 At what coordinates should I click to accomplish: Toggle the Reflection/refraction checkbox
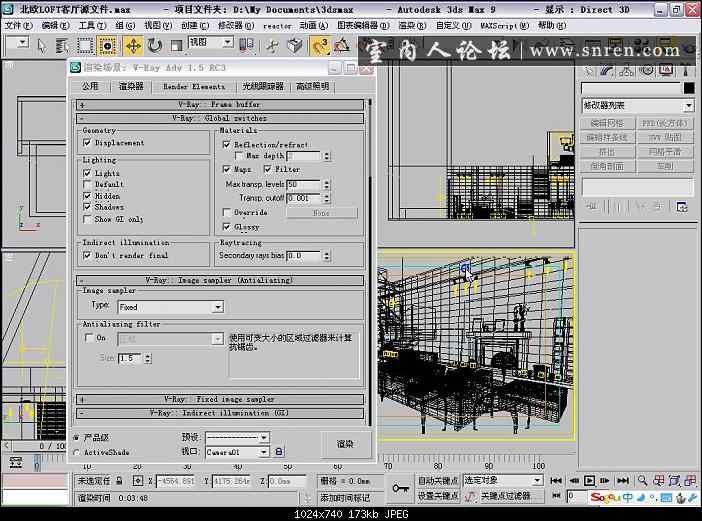point(227,145)
